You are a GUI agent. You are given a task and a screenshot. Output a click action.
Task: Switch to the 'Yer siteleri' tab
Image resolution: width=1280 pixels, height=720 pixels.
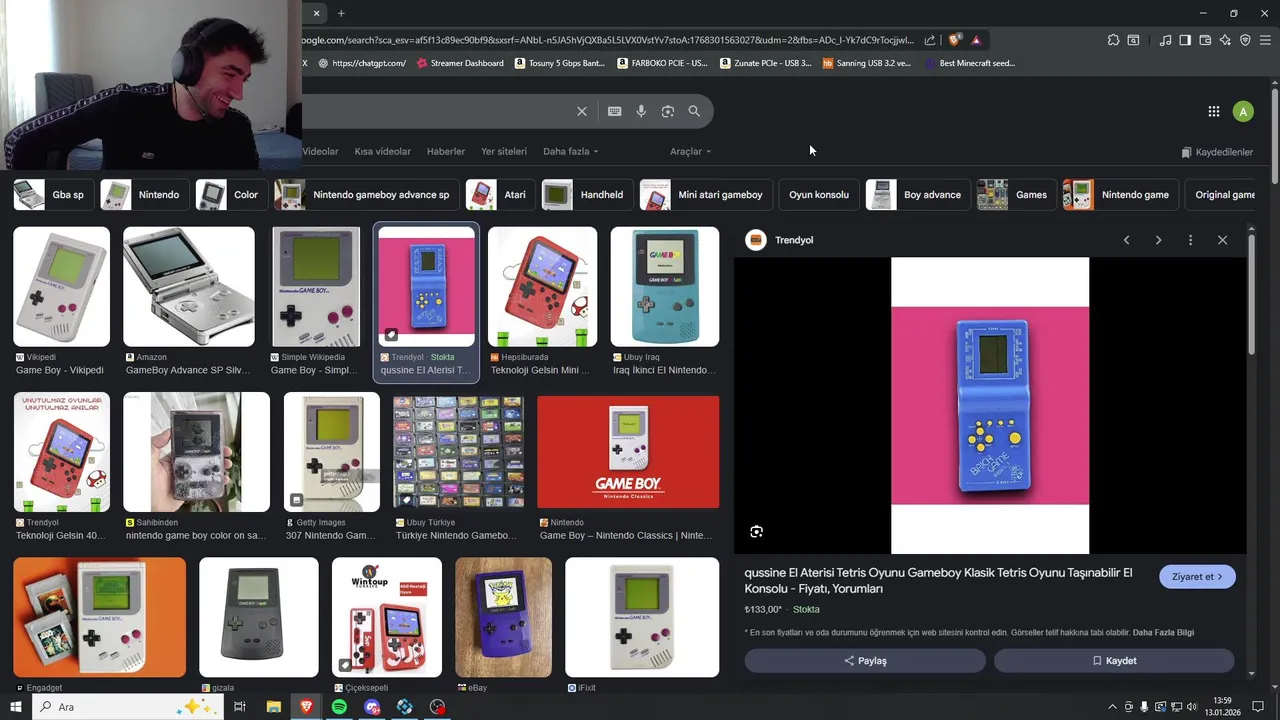point(504,151)
